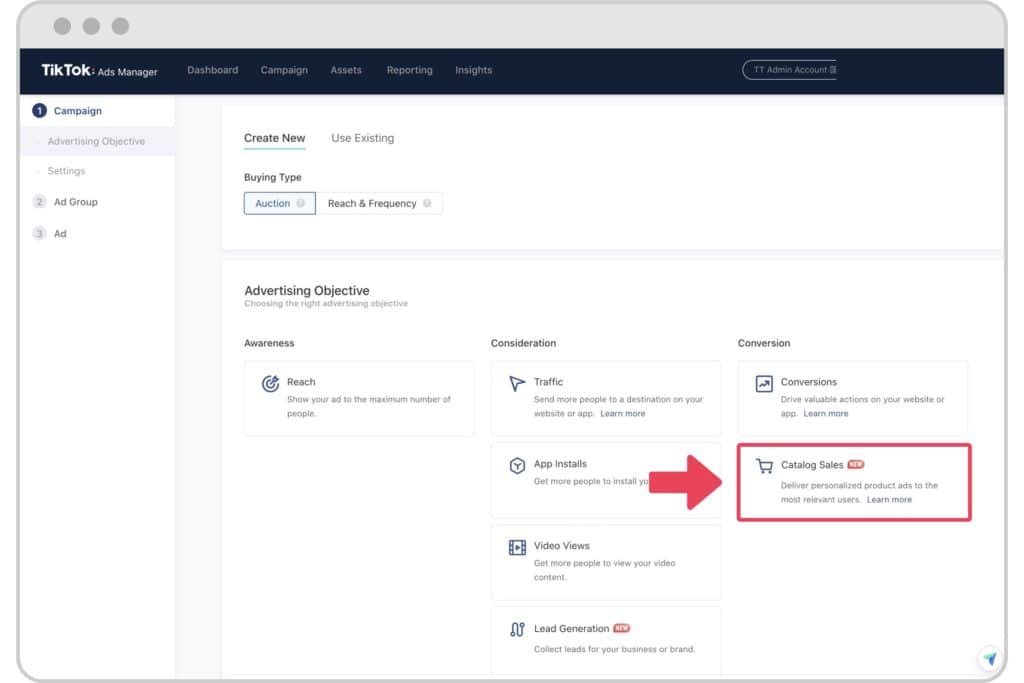Switch to the Use Existing tab
Screen dimensions: 1024x683
tap(362, 138)
